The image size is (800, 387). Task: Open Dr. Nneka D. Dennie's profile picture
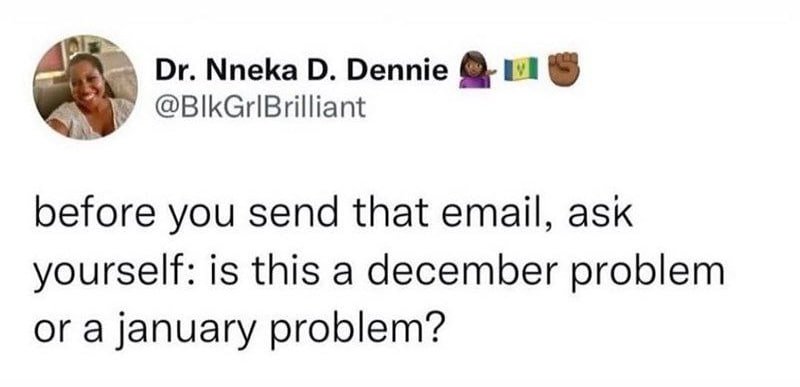86,87
